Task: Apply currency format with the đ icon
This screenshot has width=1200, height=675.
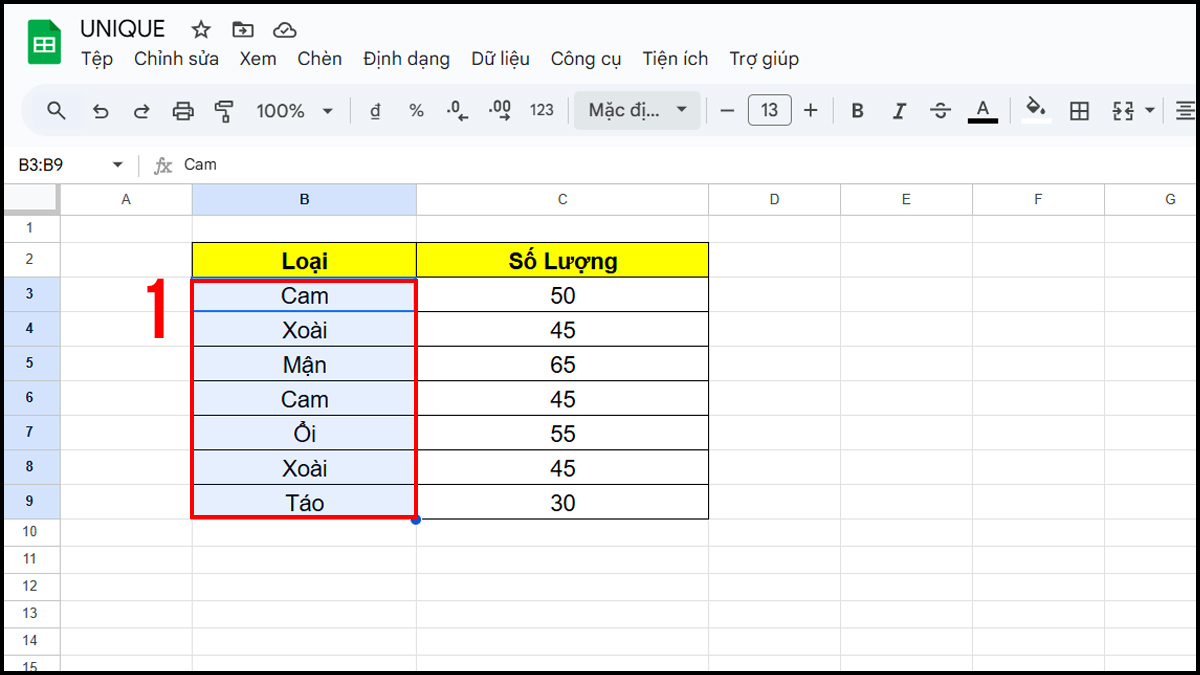Action: click(374, 111)
